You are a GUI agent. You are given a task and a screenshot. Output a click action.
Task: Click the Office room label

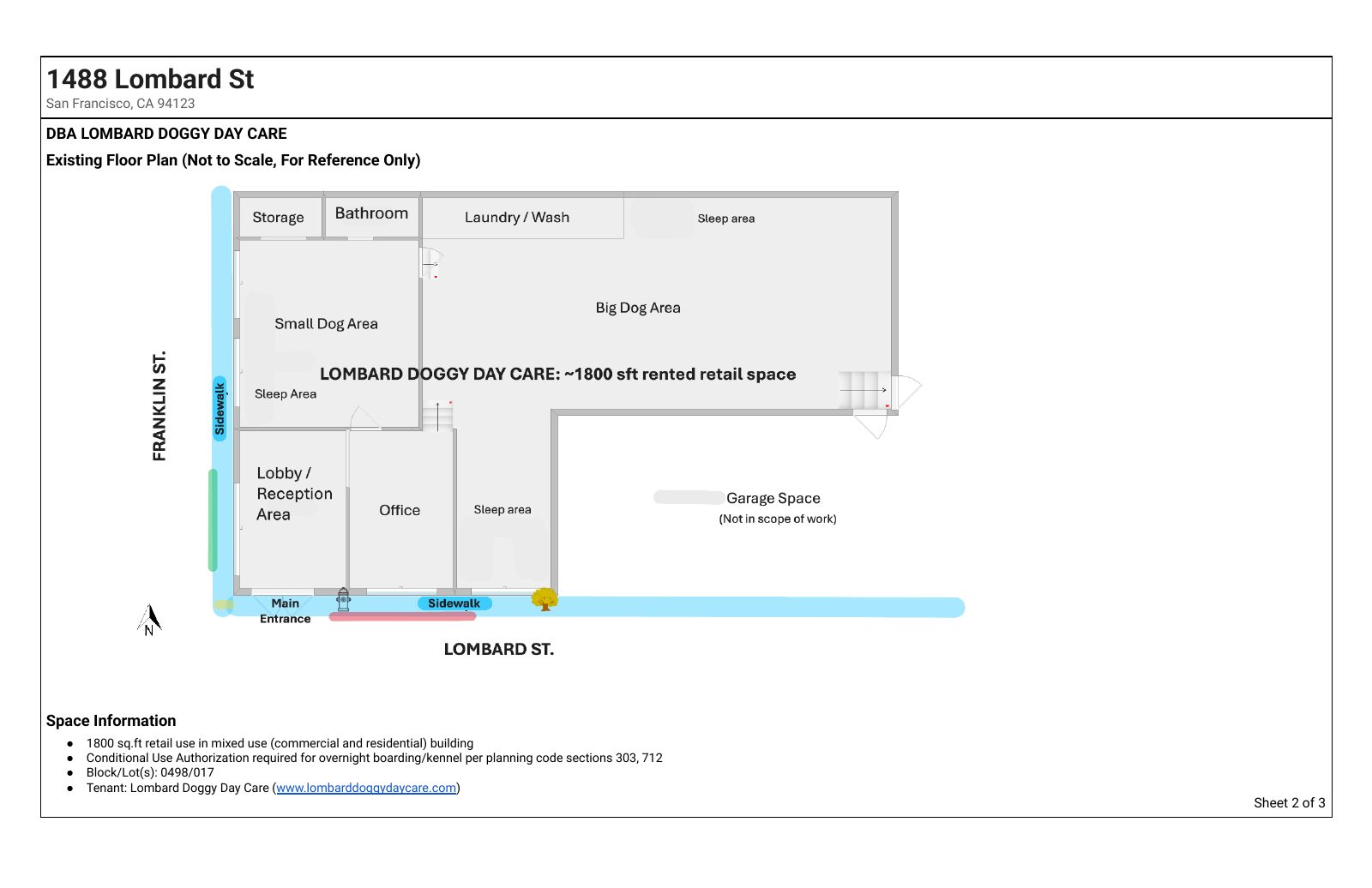(400, 510)
